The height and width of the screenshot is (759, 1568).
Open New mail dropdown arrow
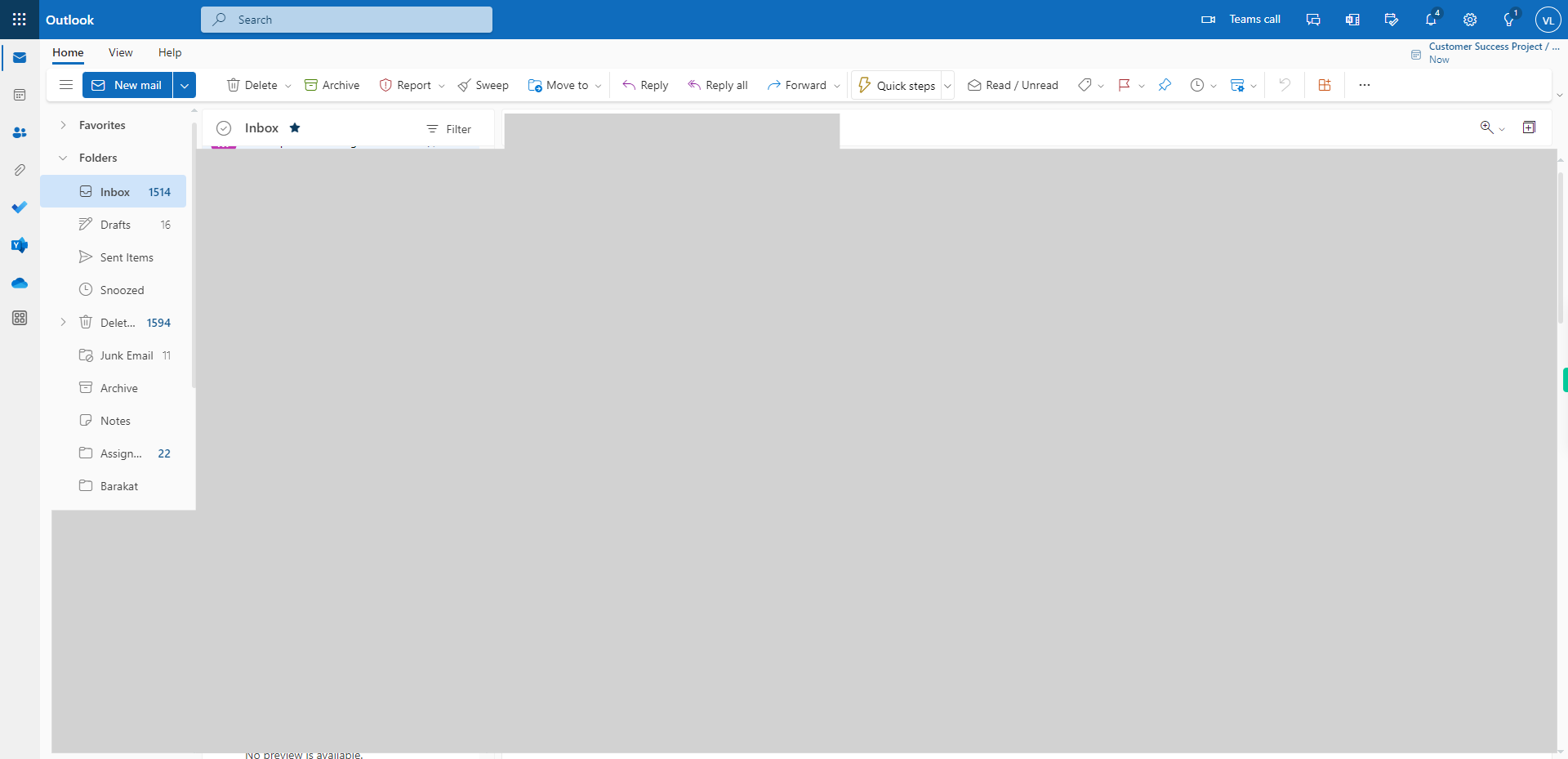185,85
